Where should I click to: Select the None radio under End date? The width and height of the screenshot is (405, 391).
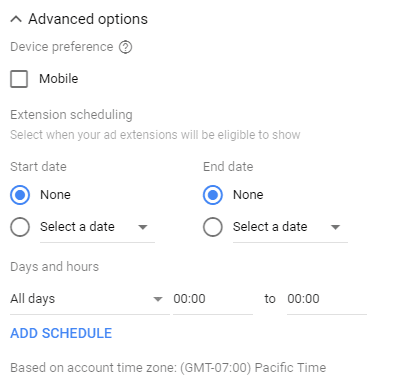pos(213,195)
